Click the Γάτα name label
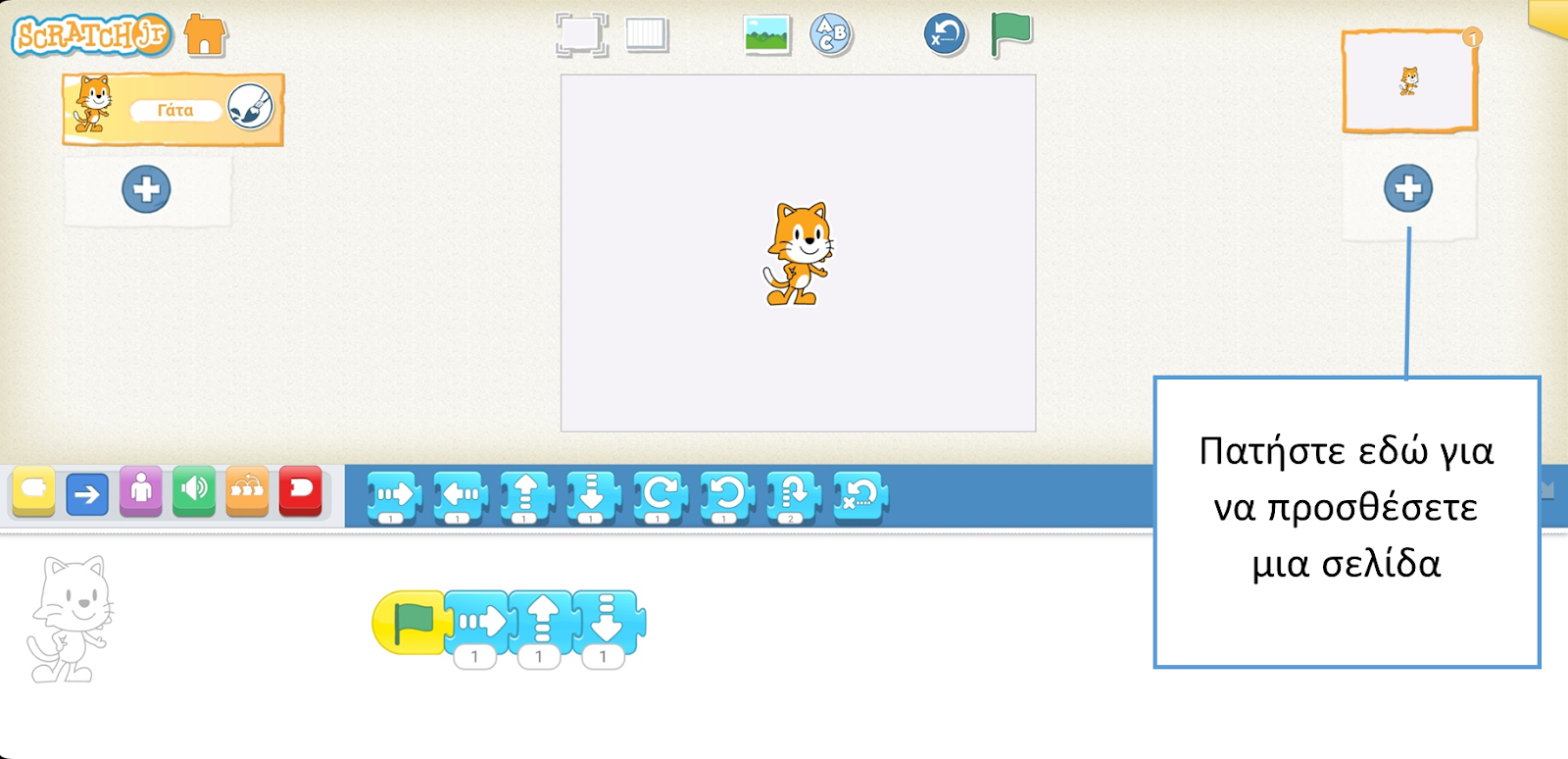Screen dimensions: 1568x759 [x=175, y=110]
